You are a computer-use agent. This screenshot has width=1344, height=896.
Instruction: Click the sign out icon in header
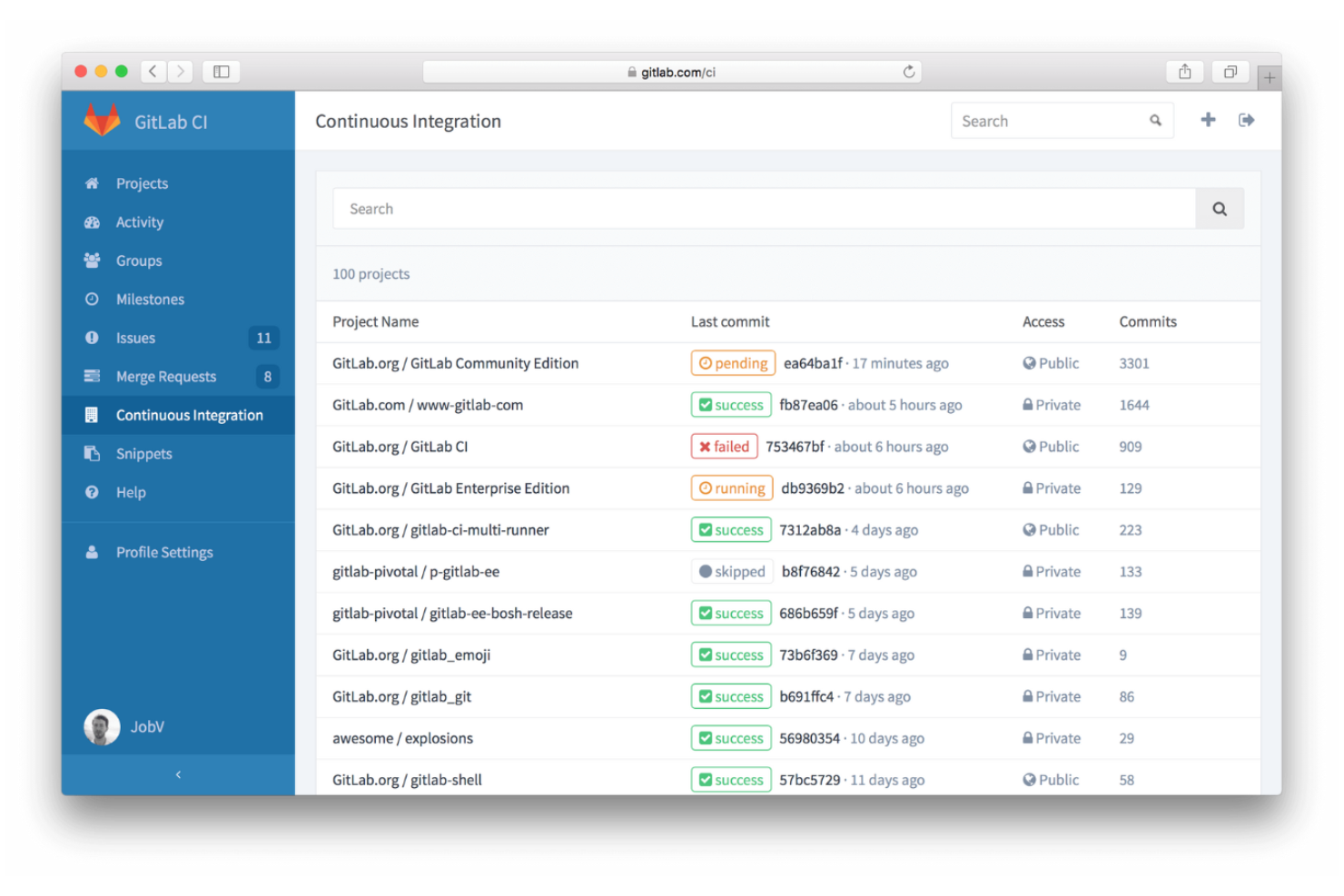click(x=1247, y=120)
